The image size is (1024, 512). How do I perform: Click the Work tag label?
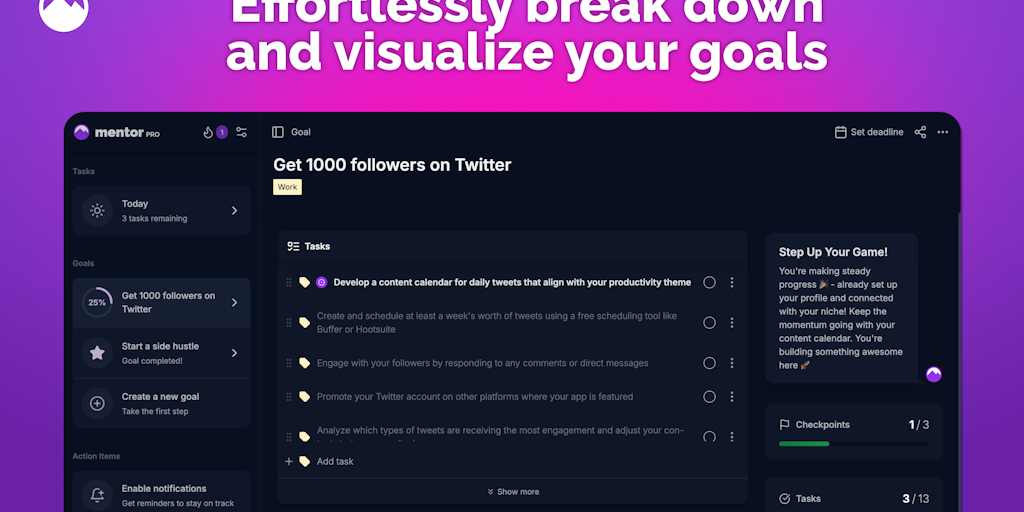tap(287, 187)
